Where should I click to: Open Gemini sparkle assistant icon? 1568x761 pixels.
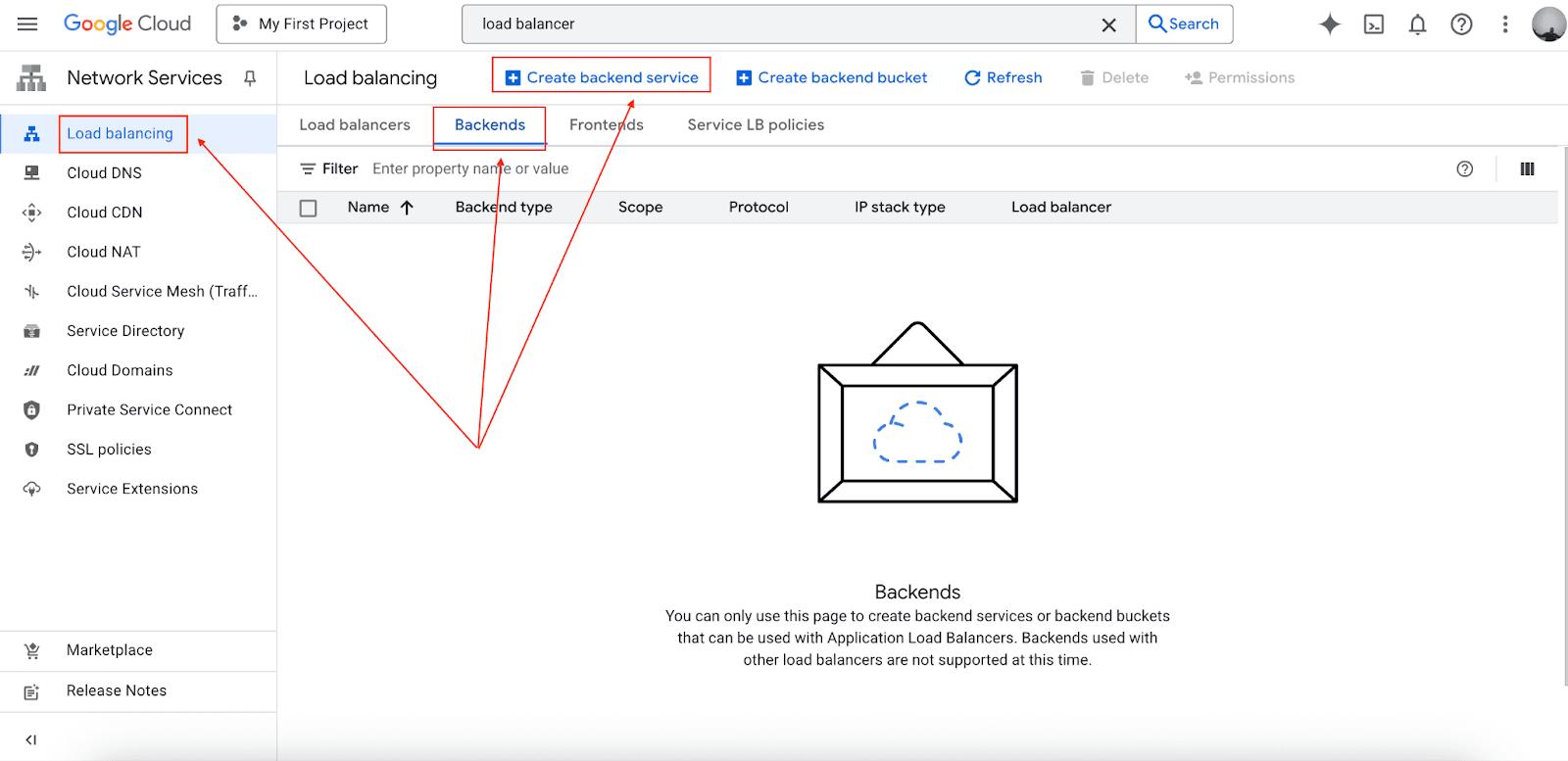click(1330, 24)
